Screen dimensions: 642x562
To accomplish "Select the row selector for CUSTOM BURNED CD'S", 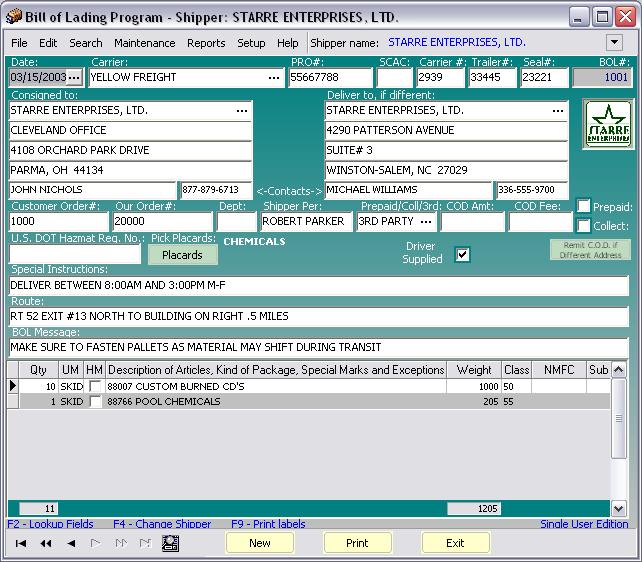I will 13,386.
